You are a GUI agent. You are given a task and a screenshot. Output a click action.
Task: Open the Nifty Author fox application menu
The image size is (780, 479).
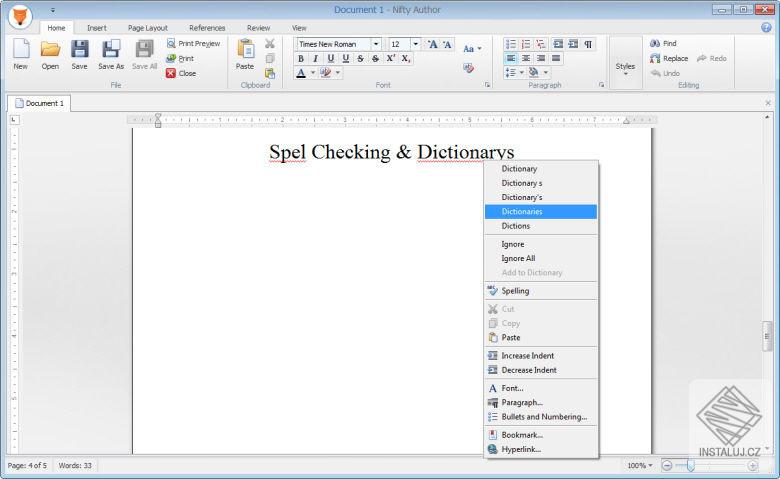(20, 16)
